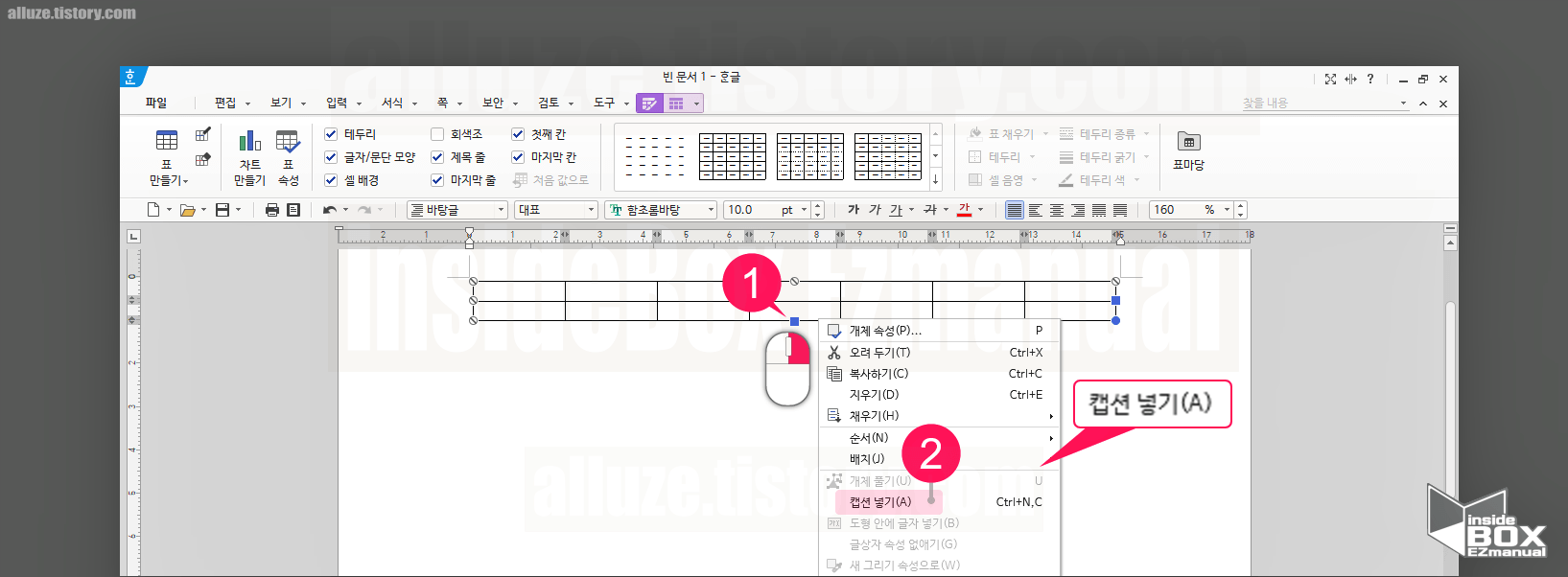Choose 지우기(D) in context menu
The height and width of the screenshot is (577, 1568).
(x=940, y=395)
